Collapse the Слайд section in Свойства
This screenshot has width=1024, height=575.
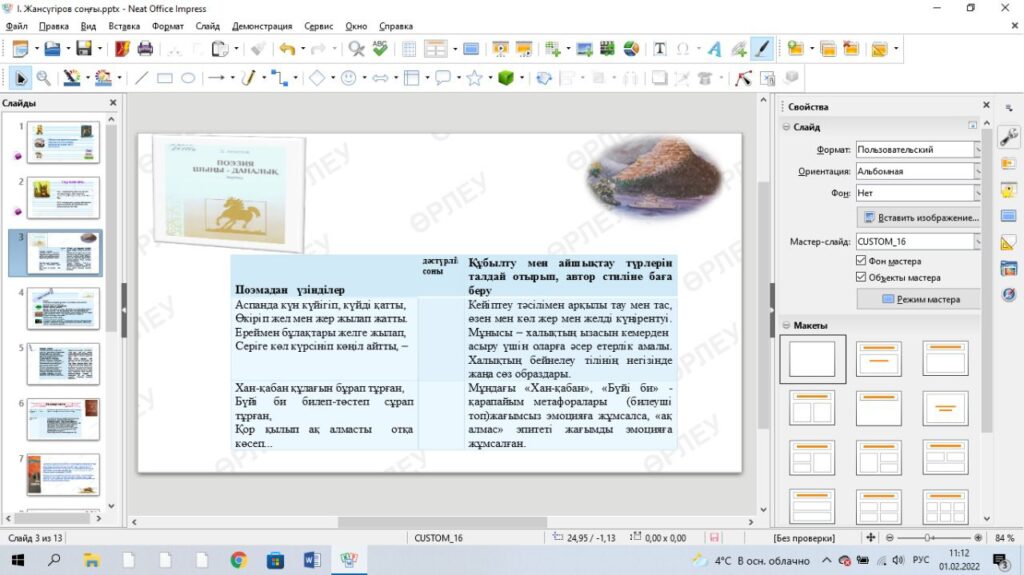click(x=786, y=127)
